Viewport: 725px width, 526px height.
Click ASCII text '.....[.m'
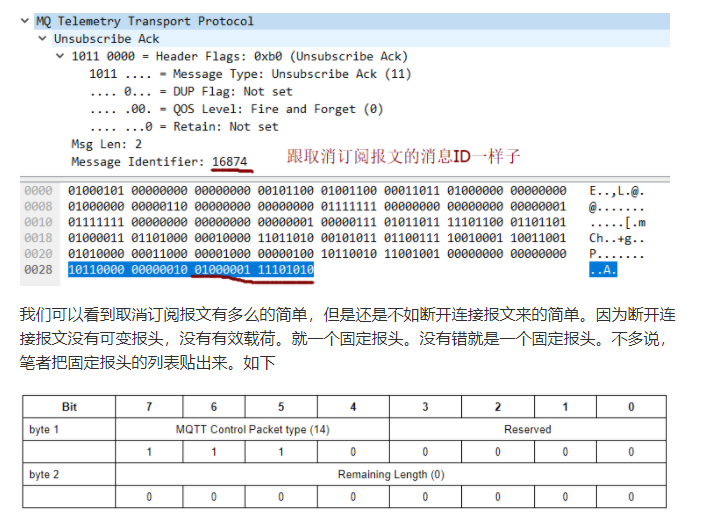coord(617,222)
